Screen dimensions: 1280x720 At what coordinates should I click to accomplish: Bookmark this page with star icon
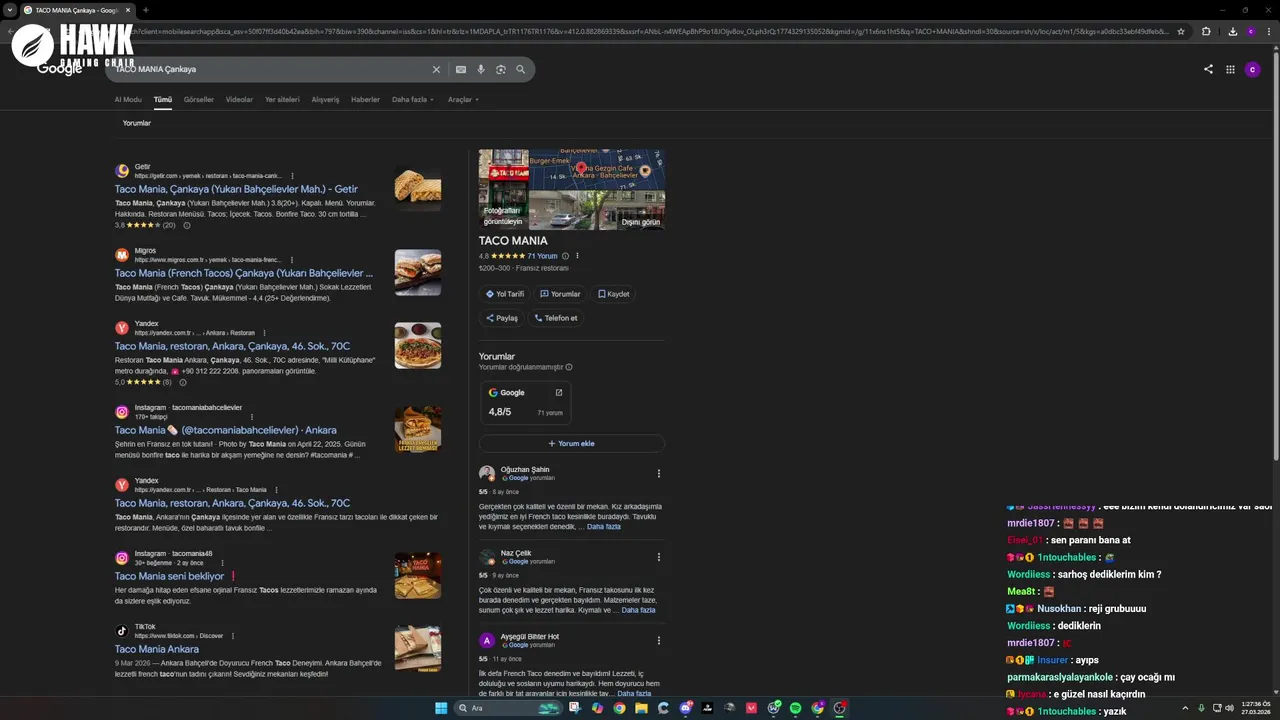pyautogui.click(x=1181, y=31)
